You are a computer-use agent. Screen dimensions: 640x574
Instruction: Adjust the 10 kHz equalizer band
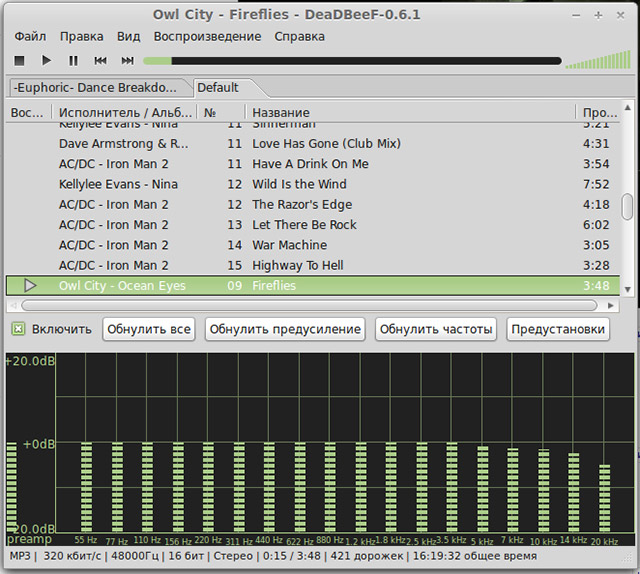point(544,490)
